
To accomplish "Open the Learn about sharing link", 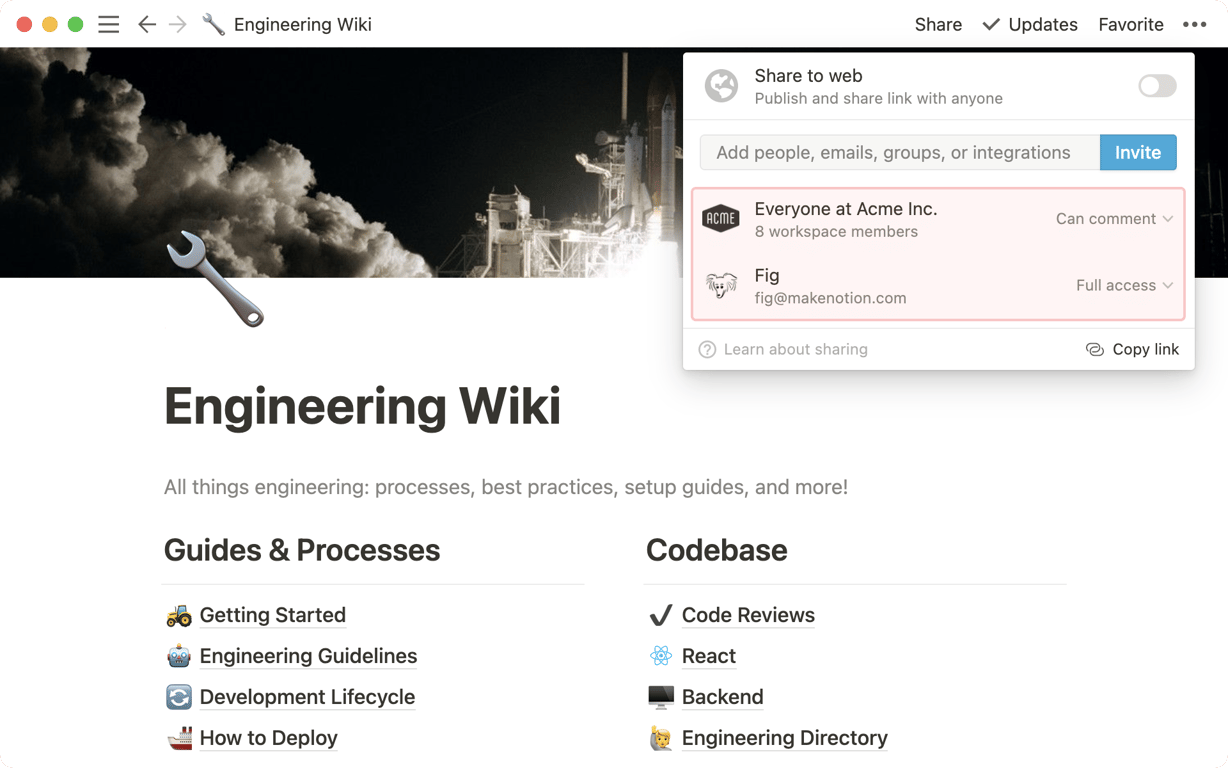I will tap(795, 350).
